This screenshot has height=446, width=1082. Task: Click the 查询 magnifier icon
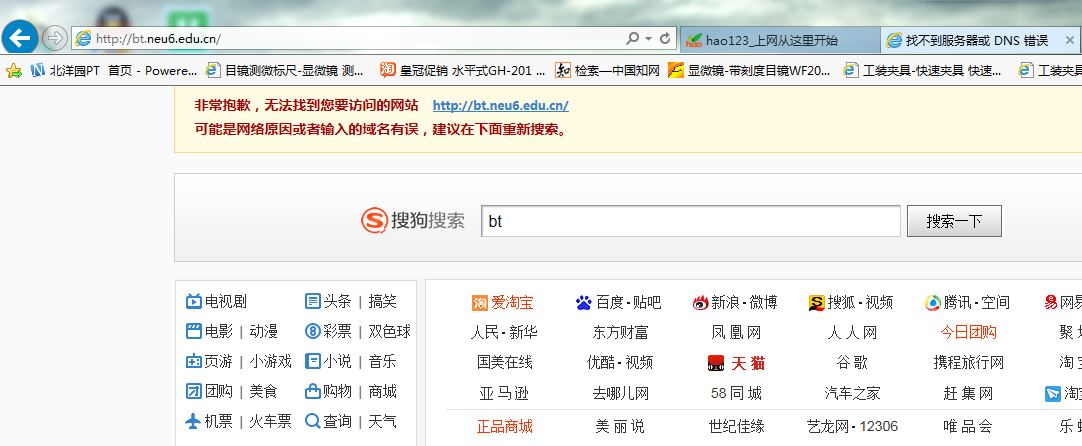pos(313,421)
